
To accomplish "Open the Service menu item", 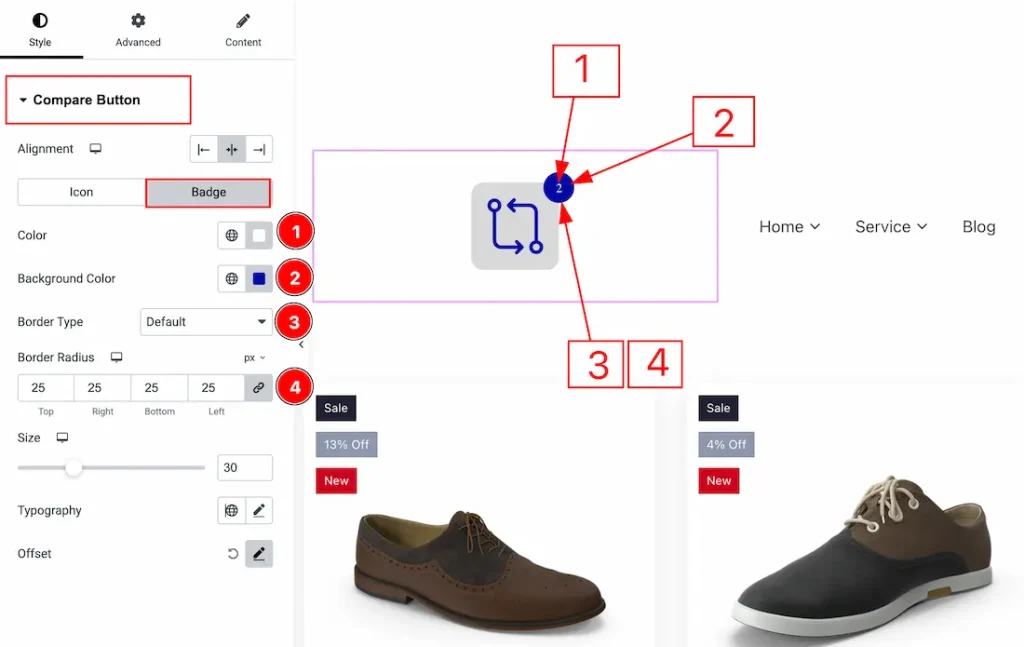I will pos(883,227).
